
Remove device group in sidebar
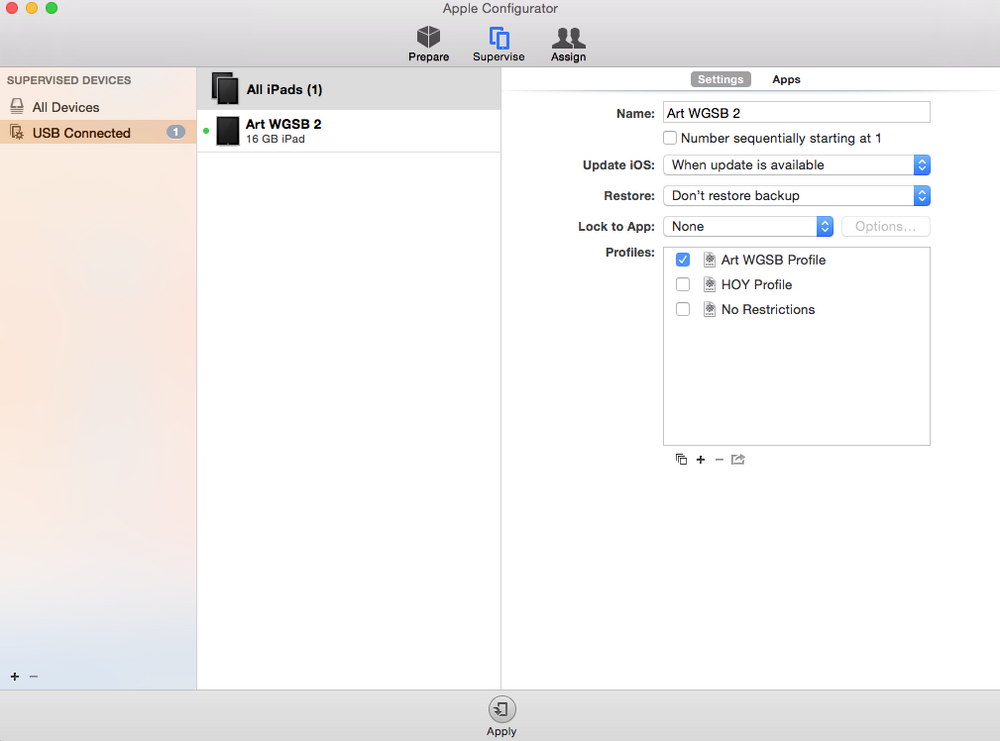point(34,677)
